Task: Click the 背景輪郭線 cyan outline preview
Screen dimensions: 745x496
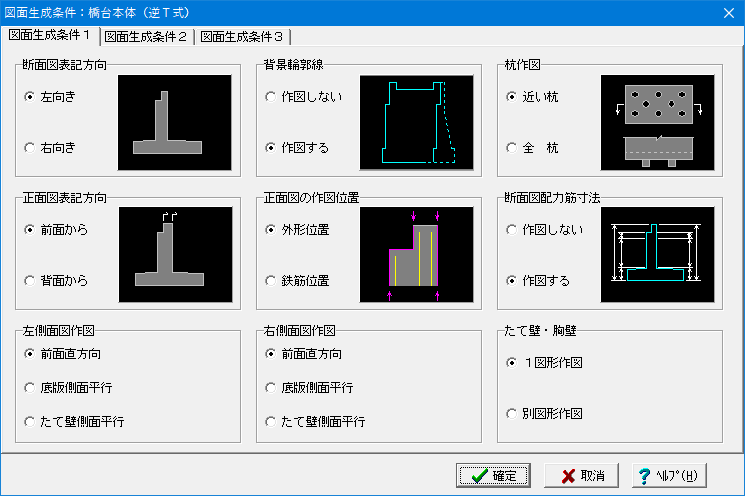Action: [x=417, y=123]
